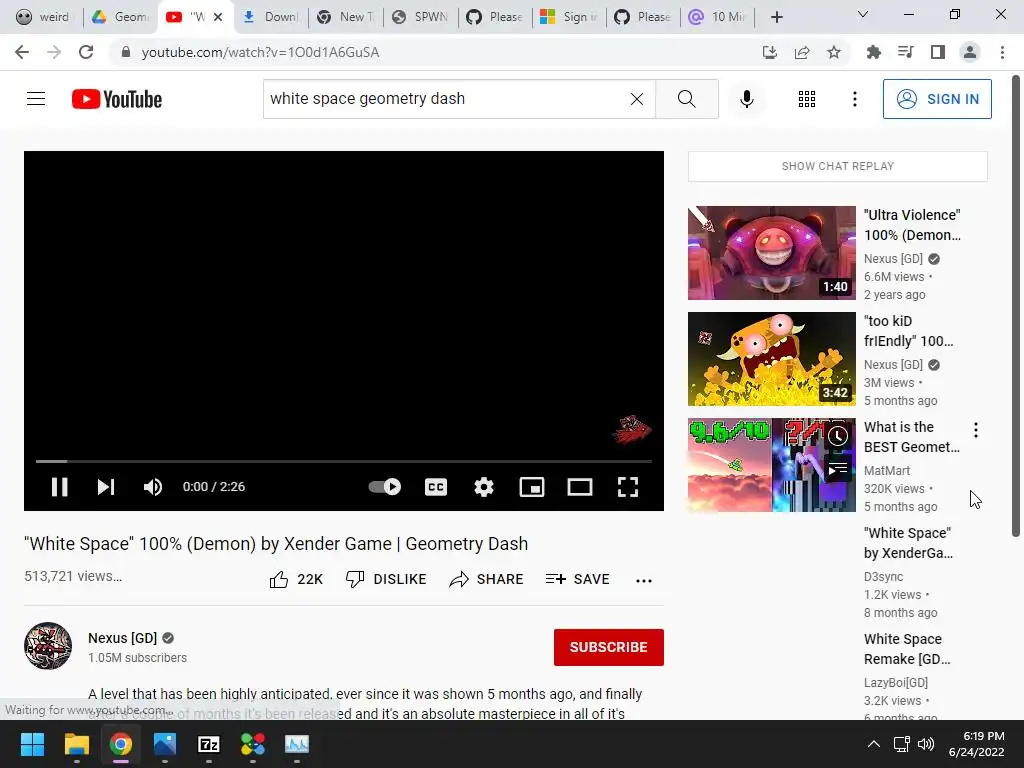This screenshot has width=1024, height=768.
Task: Switch to the Downl tab
Action: pos(270,17)
